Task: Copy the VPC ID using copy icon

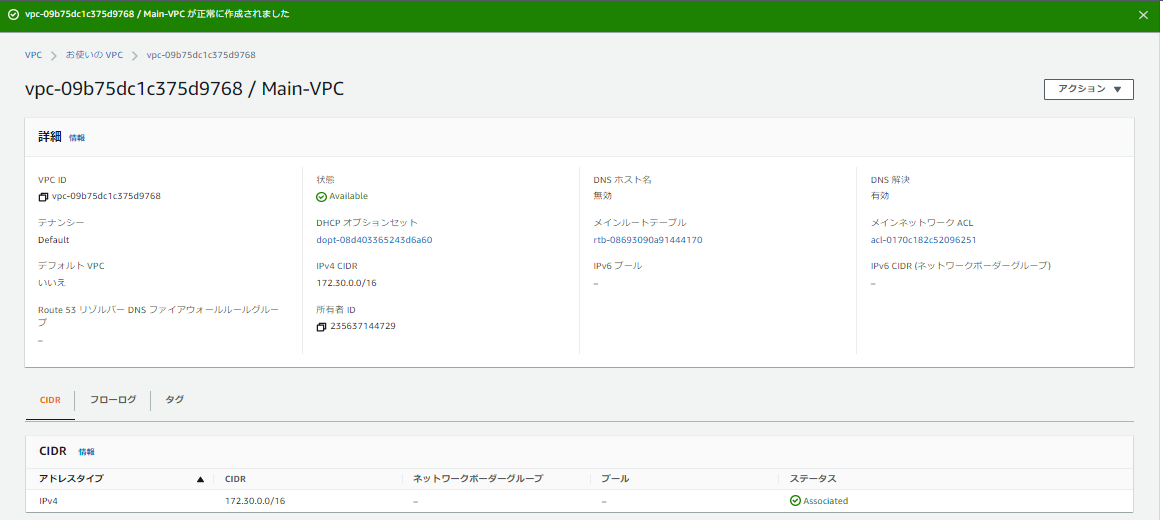Action: pyautogui.click(x=43, y=197)
